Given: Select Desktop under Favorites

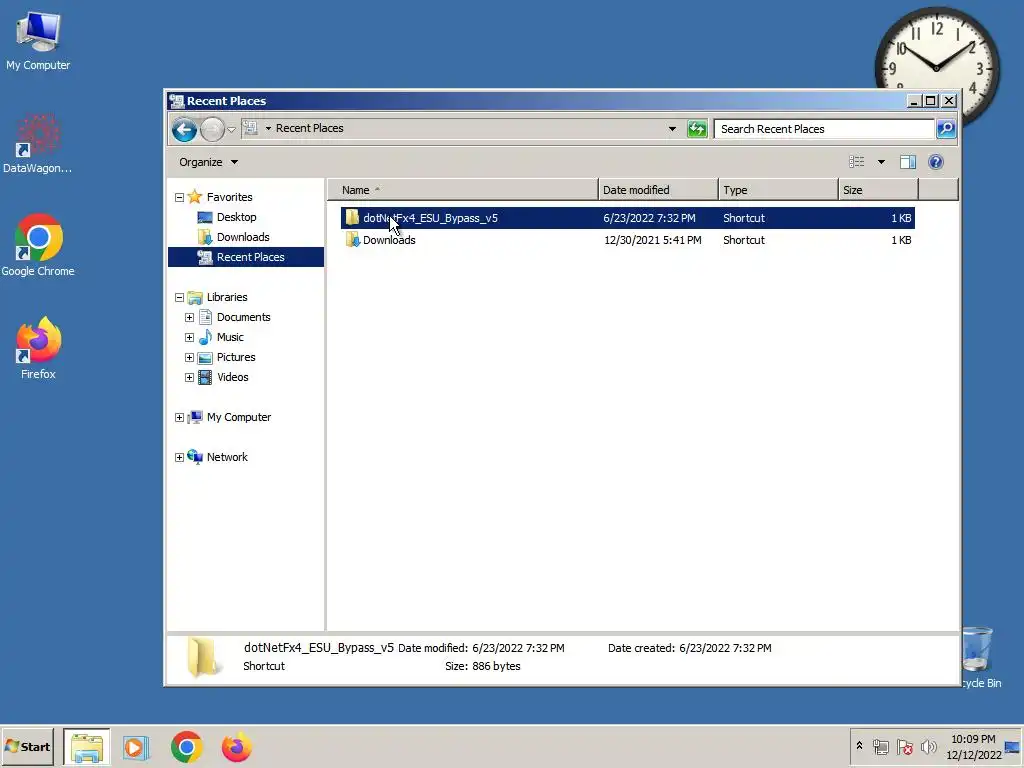Looking at the screenshot, I should 236,217.
